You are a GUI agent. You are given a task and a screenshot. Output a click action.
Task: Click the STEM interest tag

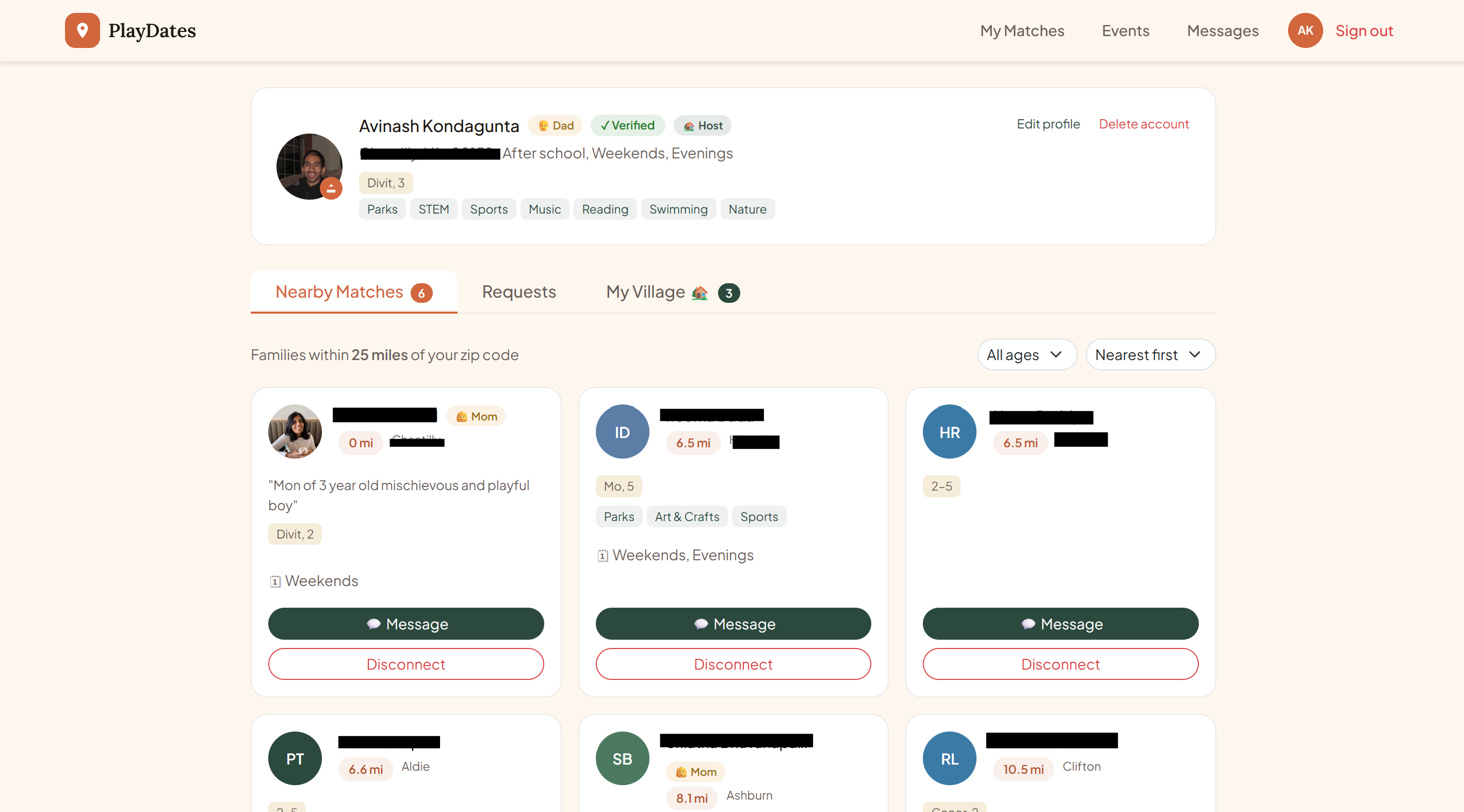pos(434,209)
